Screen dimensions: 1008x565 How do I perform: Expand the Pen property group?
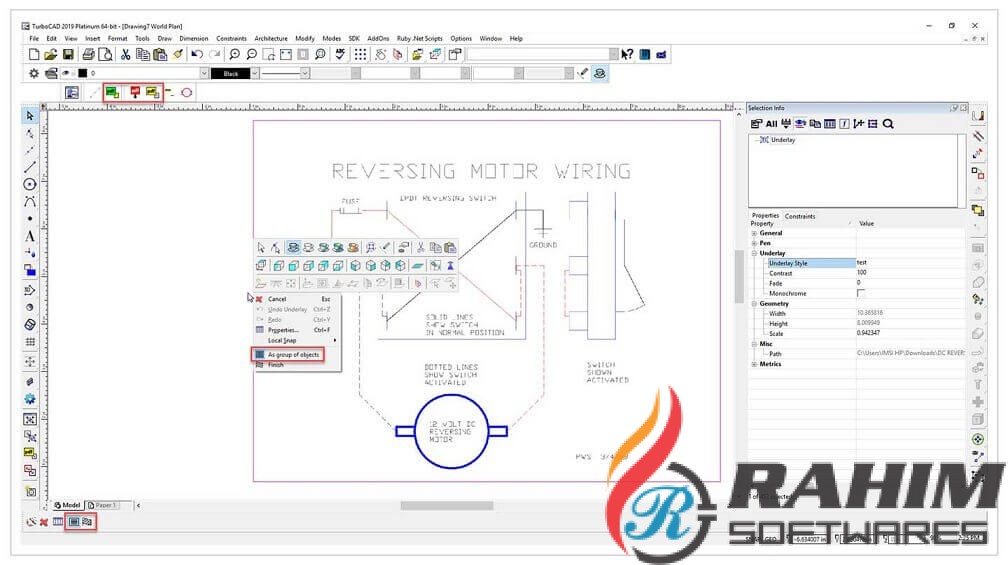tap(755, 243)
